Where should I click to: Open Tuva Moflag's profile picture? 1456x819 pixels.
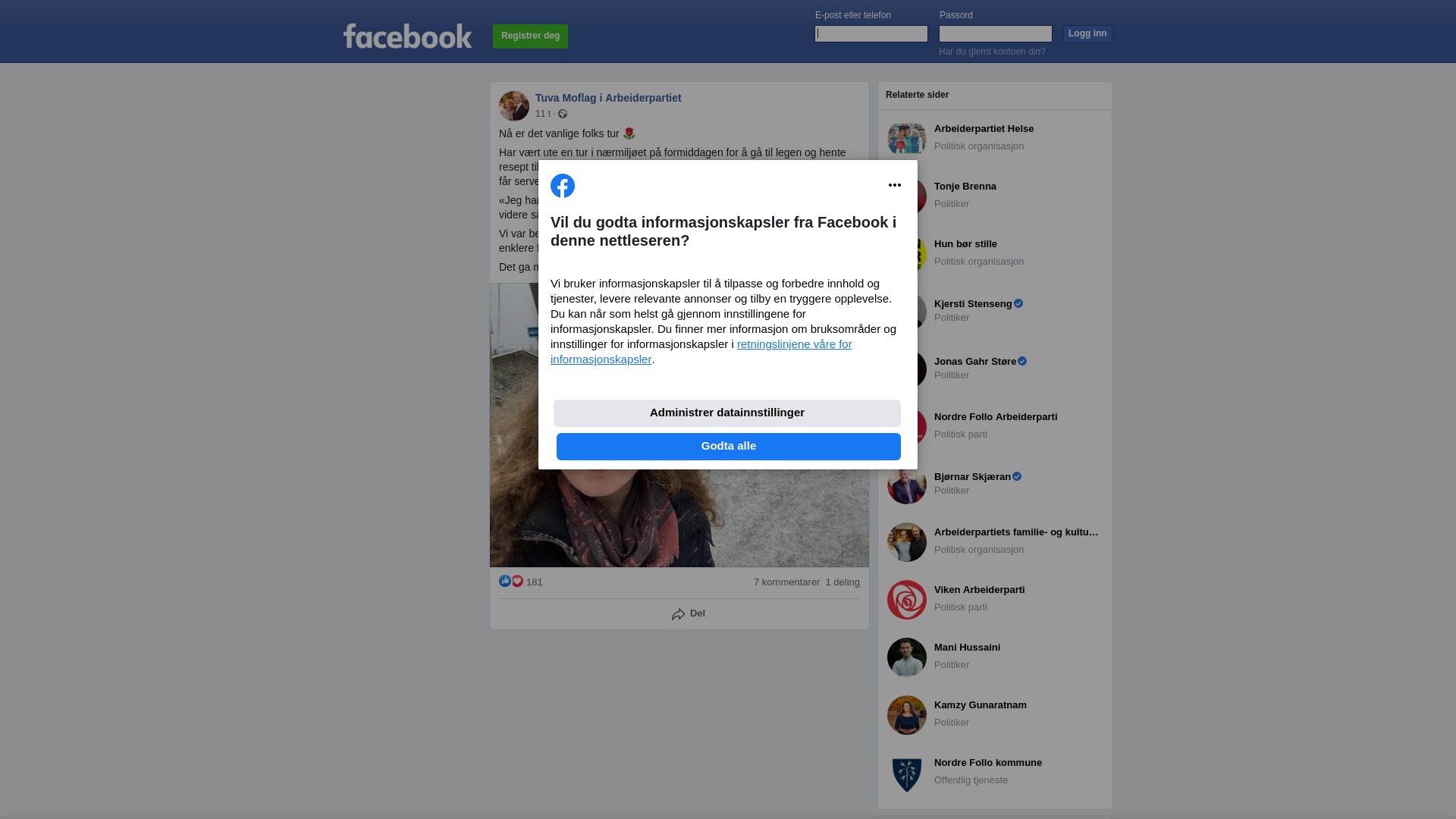tap(514, 106)
